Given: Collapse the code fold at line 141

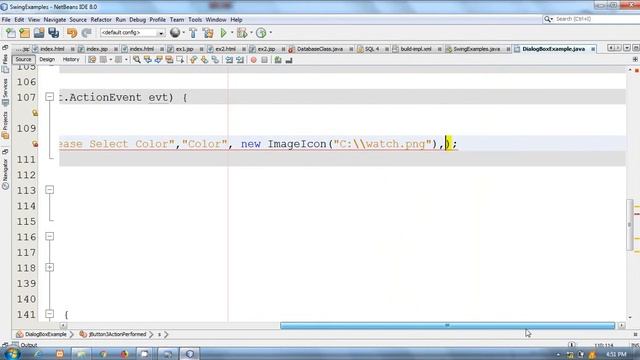Looking at the screenshot, I should click(49, 314).
